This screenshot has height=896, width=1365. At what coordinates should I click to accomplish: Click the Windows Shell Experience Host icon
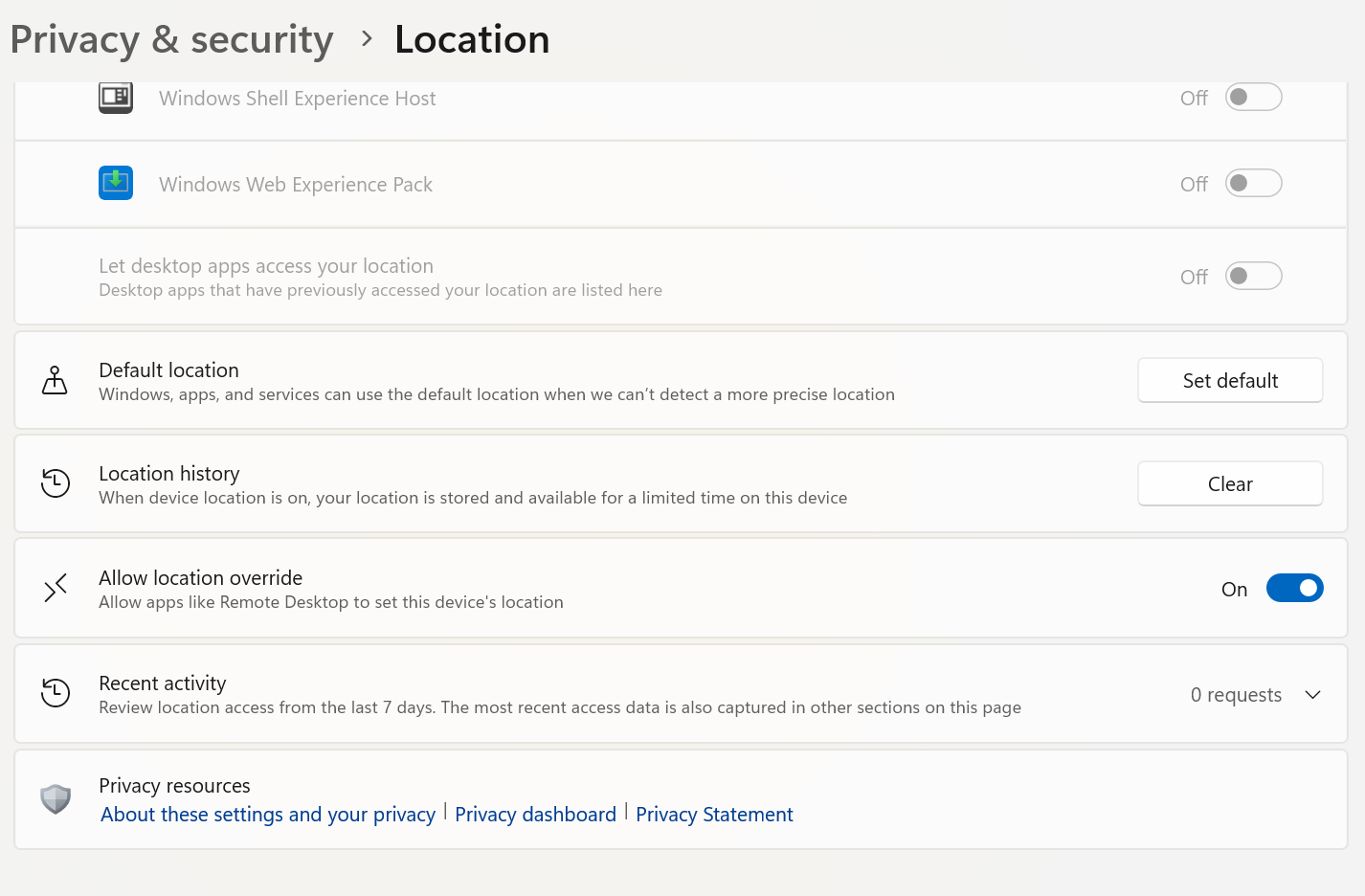(x=115, y=97)
